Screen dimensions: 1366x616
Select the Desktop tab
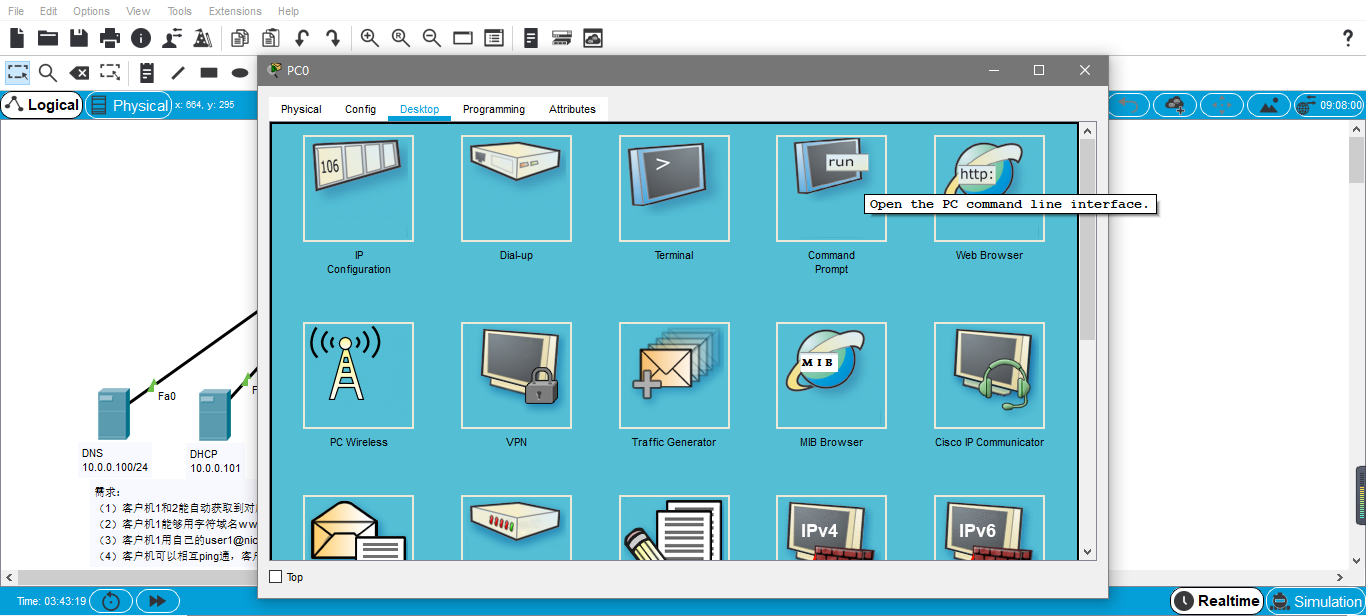point(419,109)
